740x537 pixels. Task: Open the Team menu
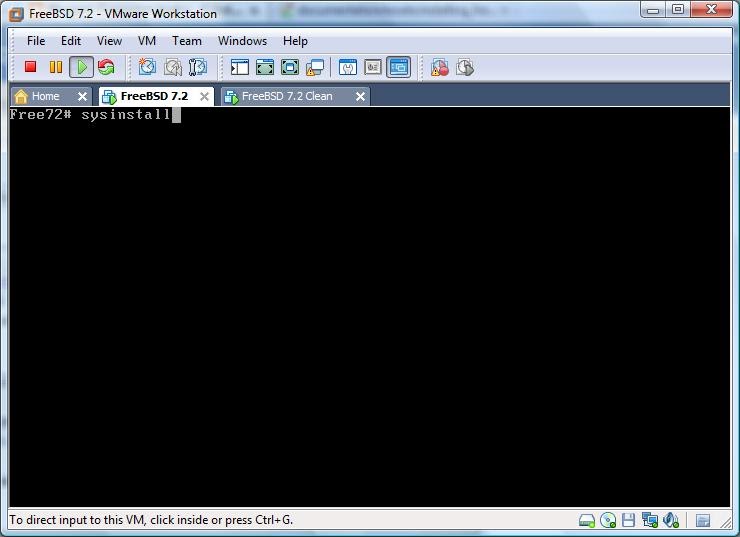point(187,41)
